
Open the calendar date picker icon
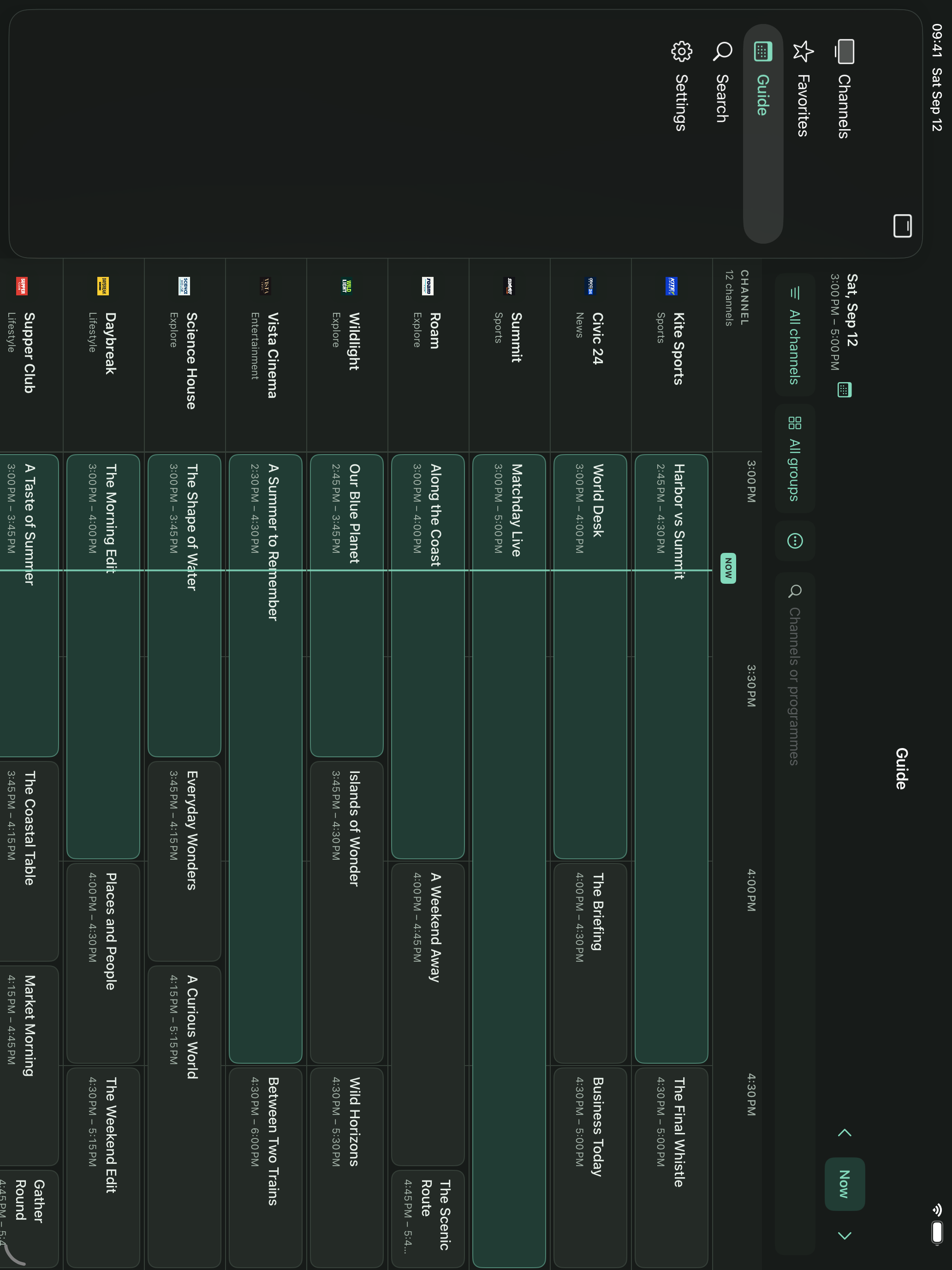[844, 390]
